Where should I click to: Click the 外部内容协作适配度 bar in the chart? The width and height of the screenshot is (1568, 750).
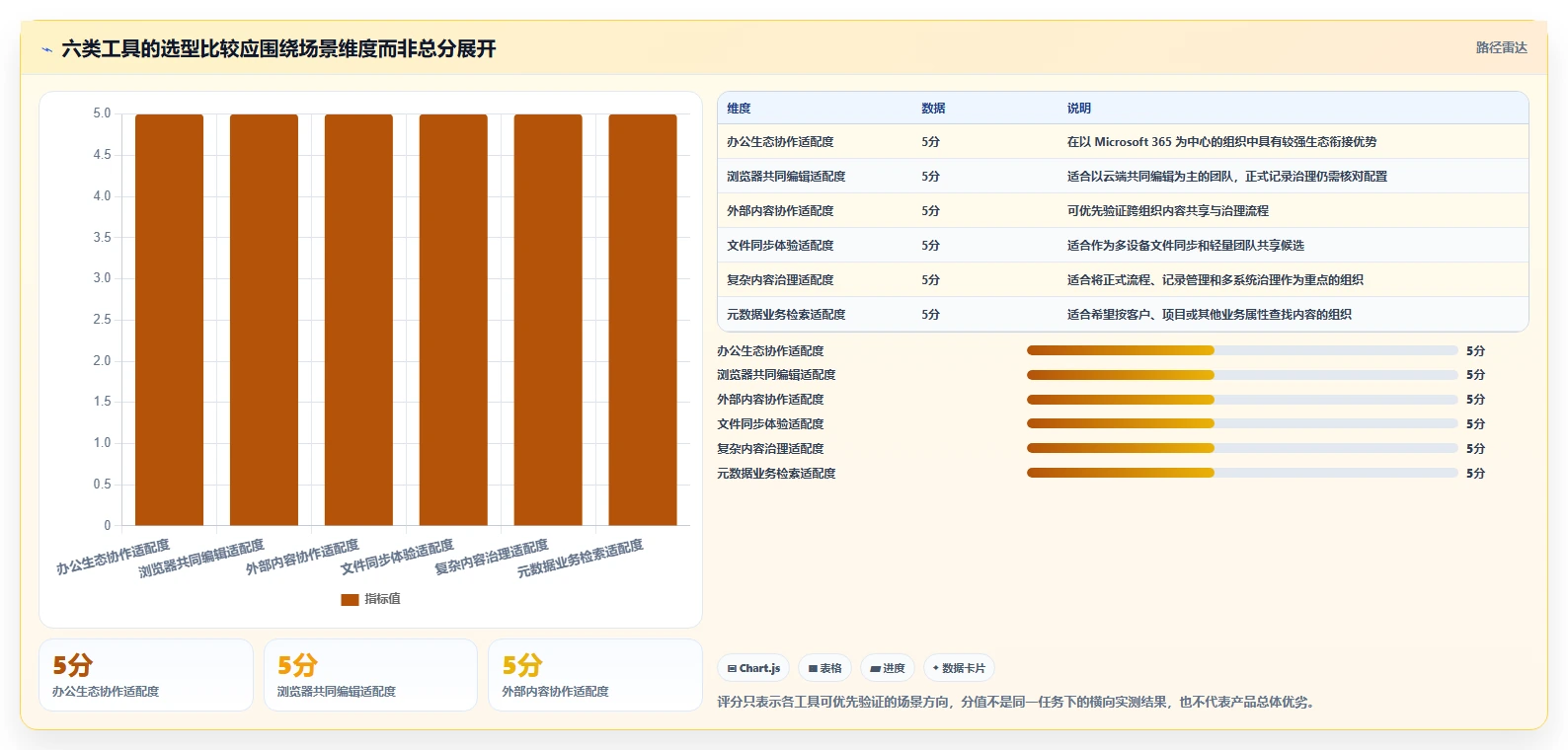[358, 320]
